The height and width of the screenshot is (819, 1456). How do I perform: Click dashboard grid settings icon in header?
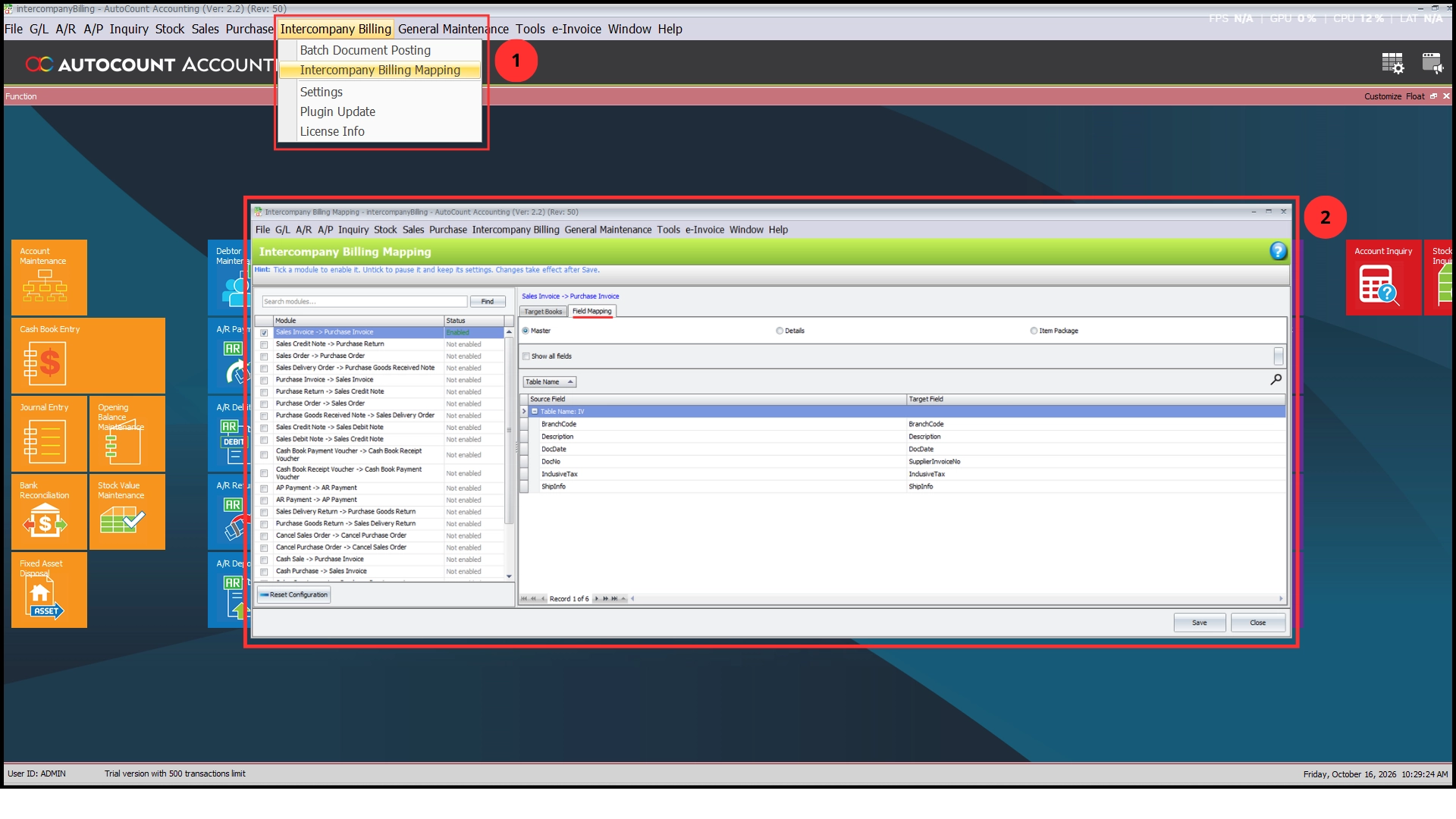[1392, 63]
